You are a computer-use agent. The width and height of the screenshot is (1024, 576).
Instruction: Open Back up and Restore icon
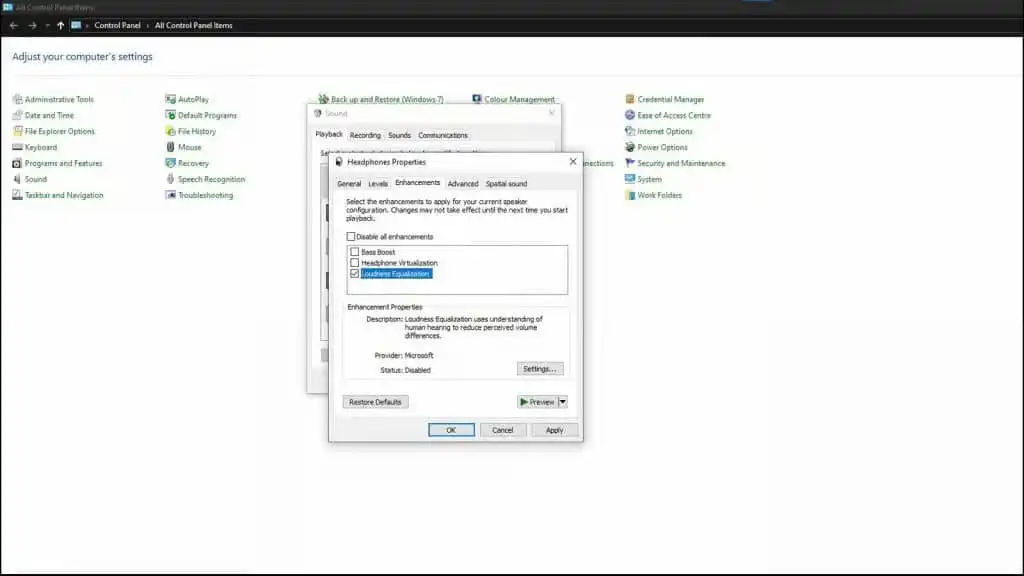click(x=323, y=99)
